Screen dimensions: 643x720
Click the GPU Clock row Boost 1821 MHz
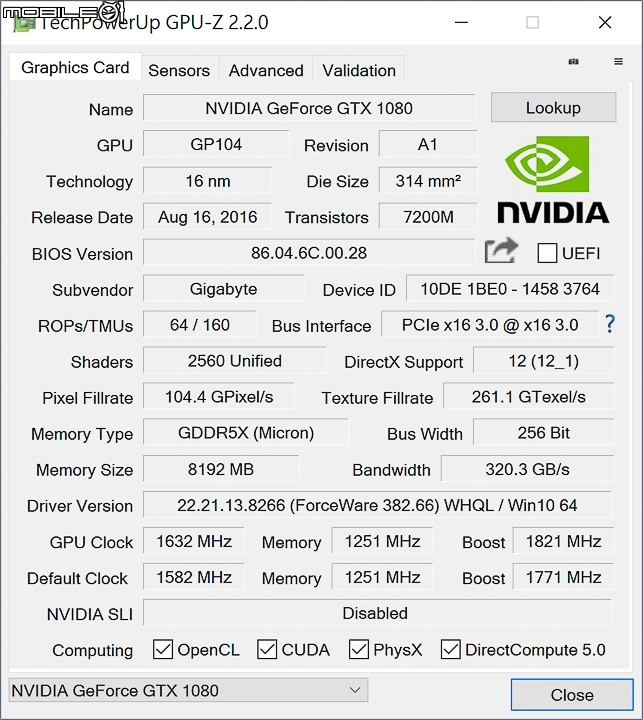tap(564, 541)
